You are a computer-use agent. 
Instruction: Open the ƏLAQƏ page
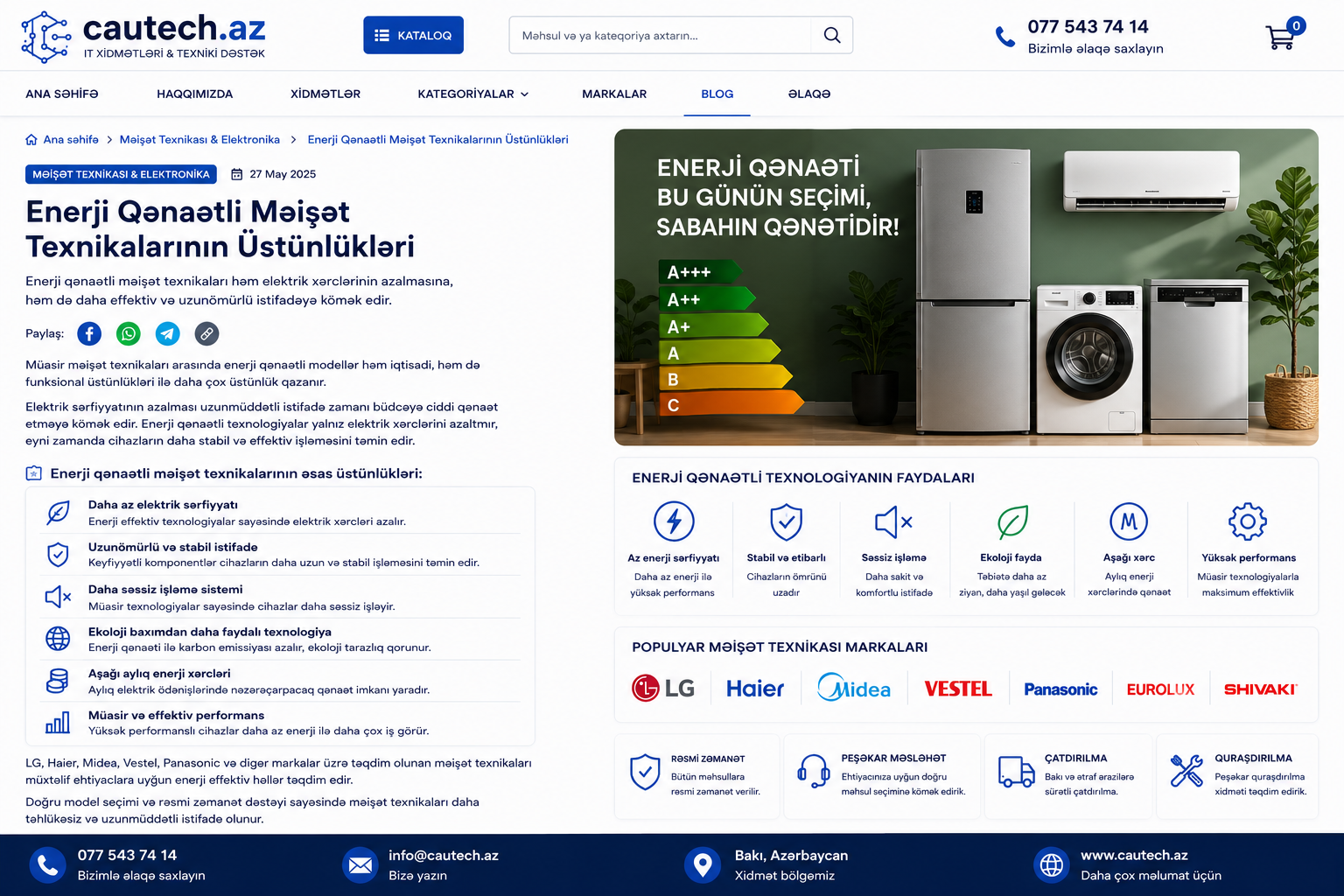(809, 94)
